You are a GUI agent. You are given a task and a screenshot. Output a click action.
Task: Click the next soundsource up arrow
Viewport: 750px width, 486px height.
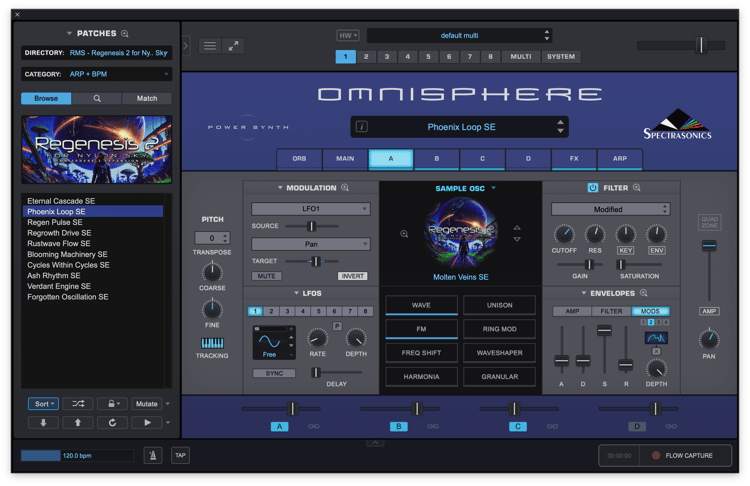(517, 228)
